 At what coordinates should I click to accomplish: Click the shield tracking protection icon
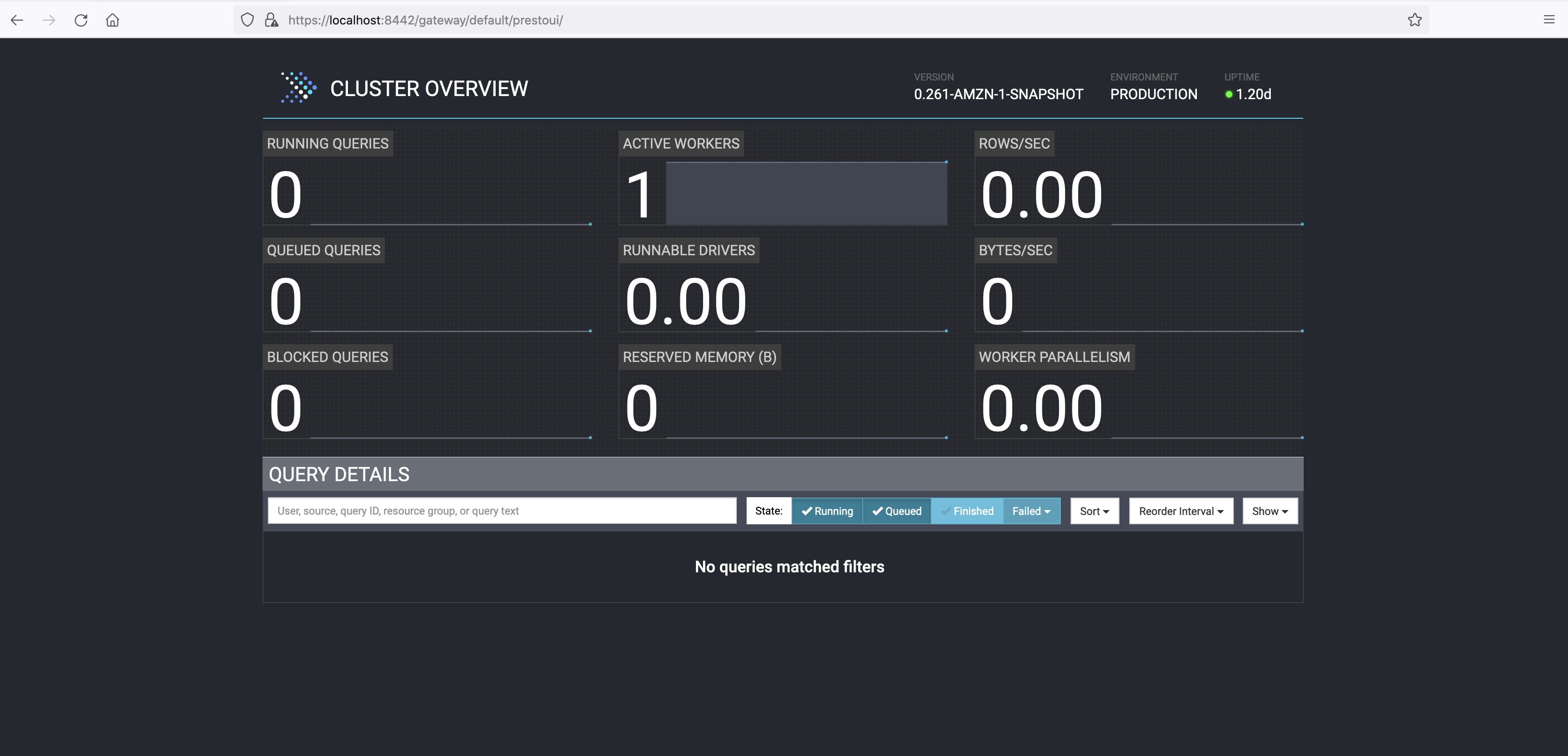pos(247,20)
